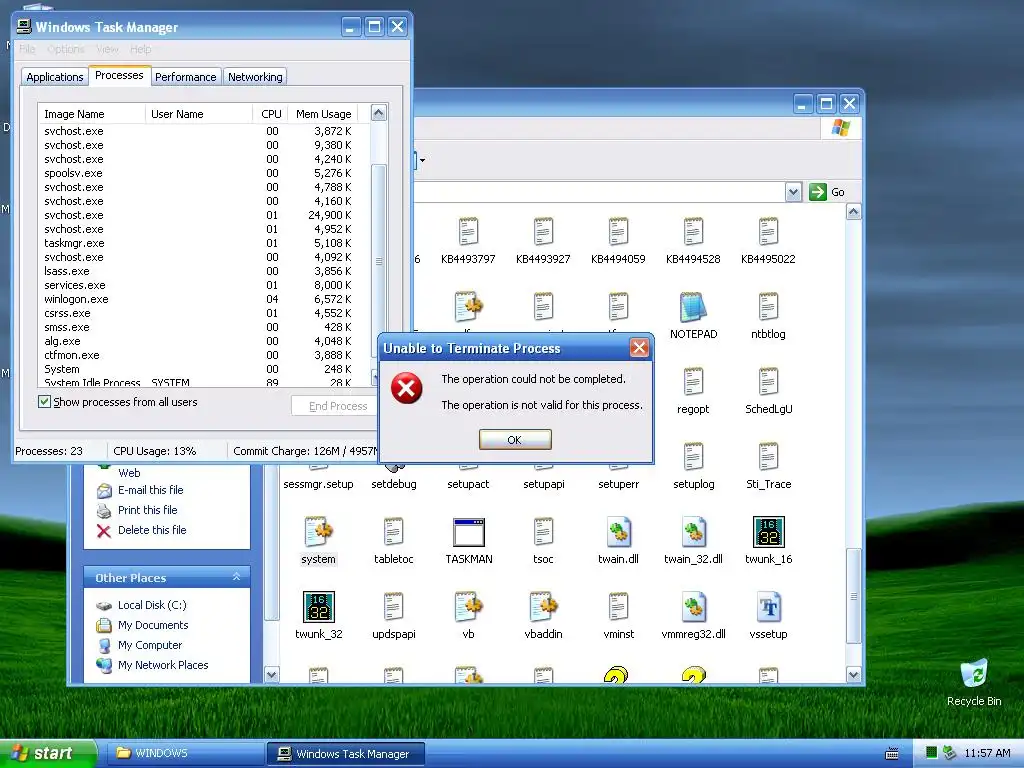Screen dimensions: 1024x768
Task: Select the vb settings file icon
Action: click(469, 607)
